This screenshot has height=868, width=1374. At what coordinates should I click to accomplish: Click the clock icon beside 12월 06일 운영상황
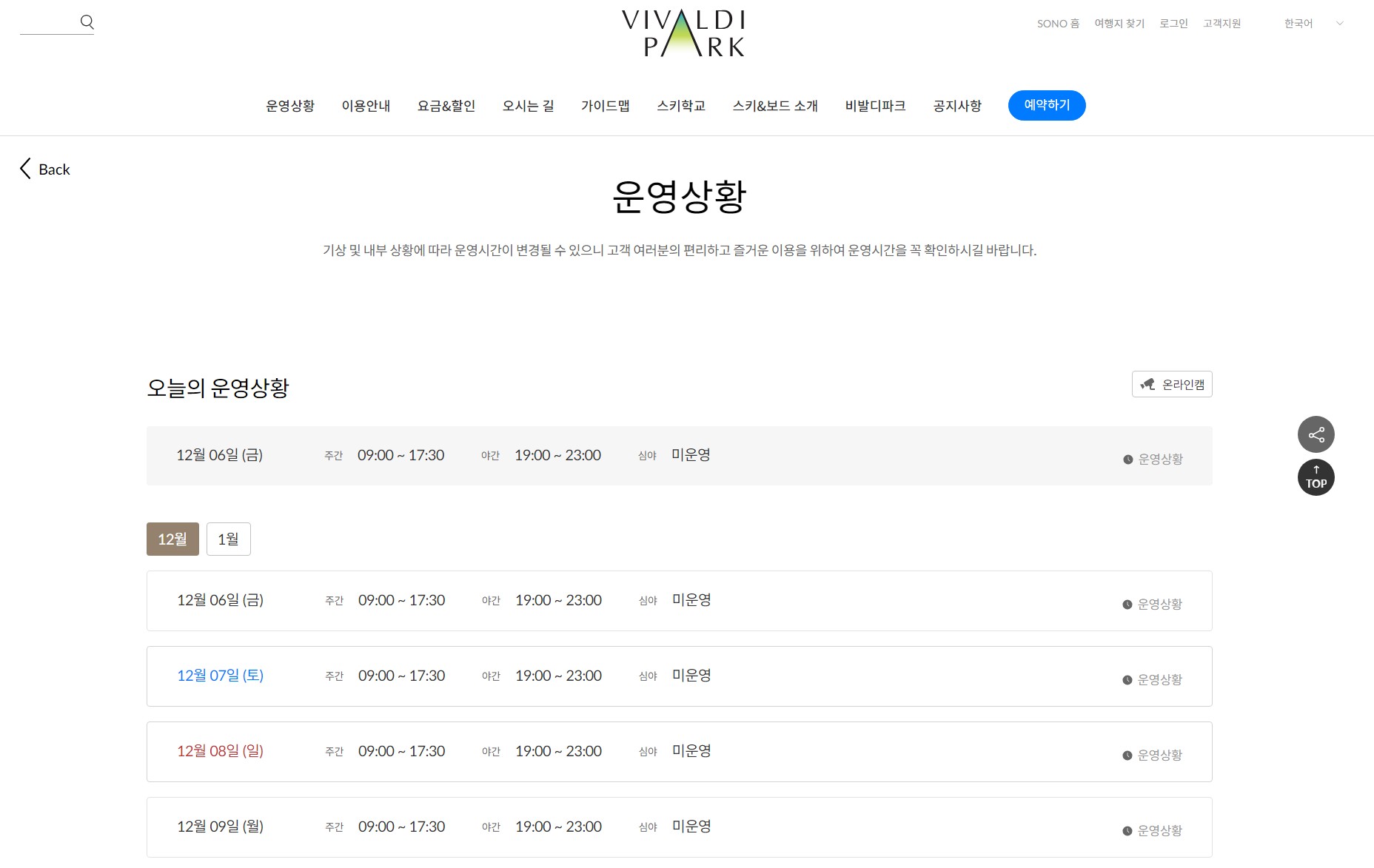click(1127, 459)
